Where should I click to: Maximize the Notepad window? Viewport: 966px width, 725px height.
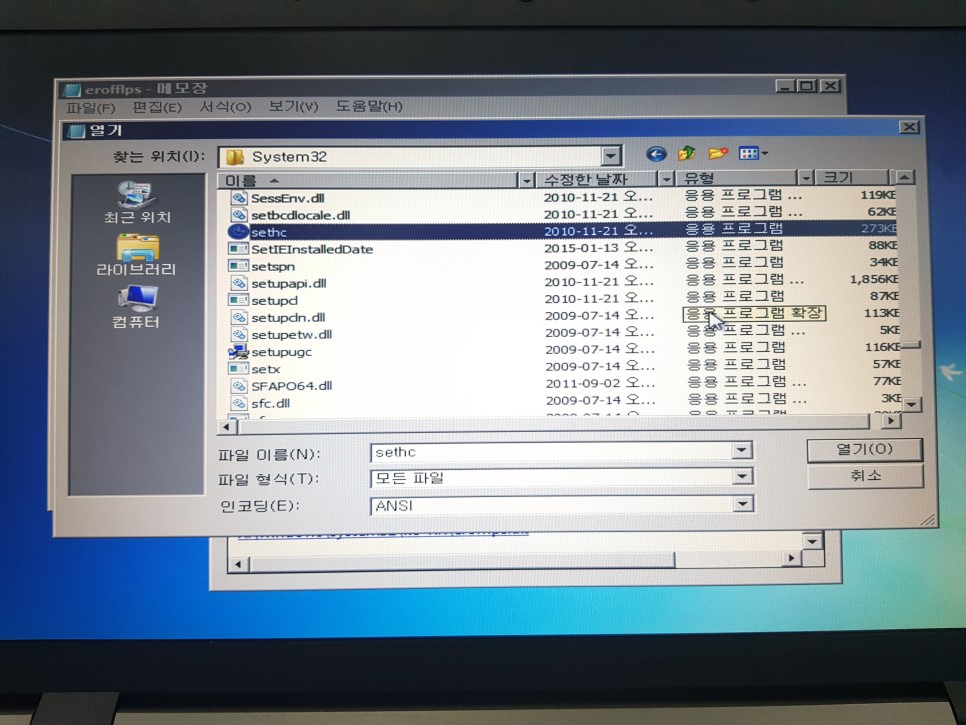tap(807, 86)
